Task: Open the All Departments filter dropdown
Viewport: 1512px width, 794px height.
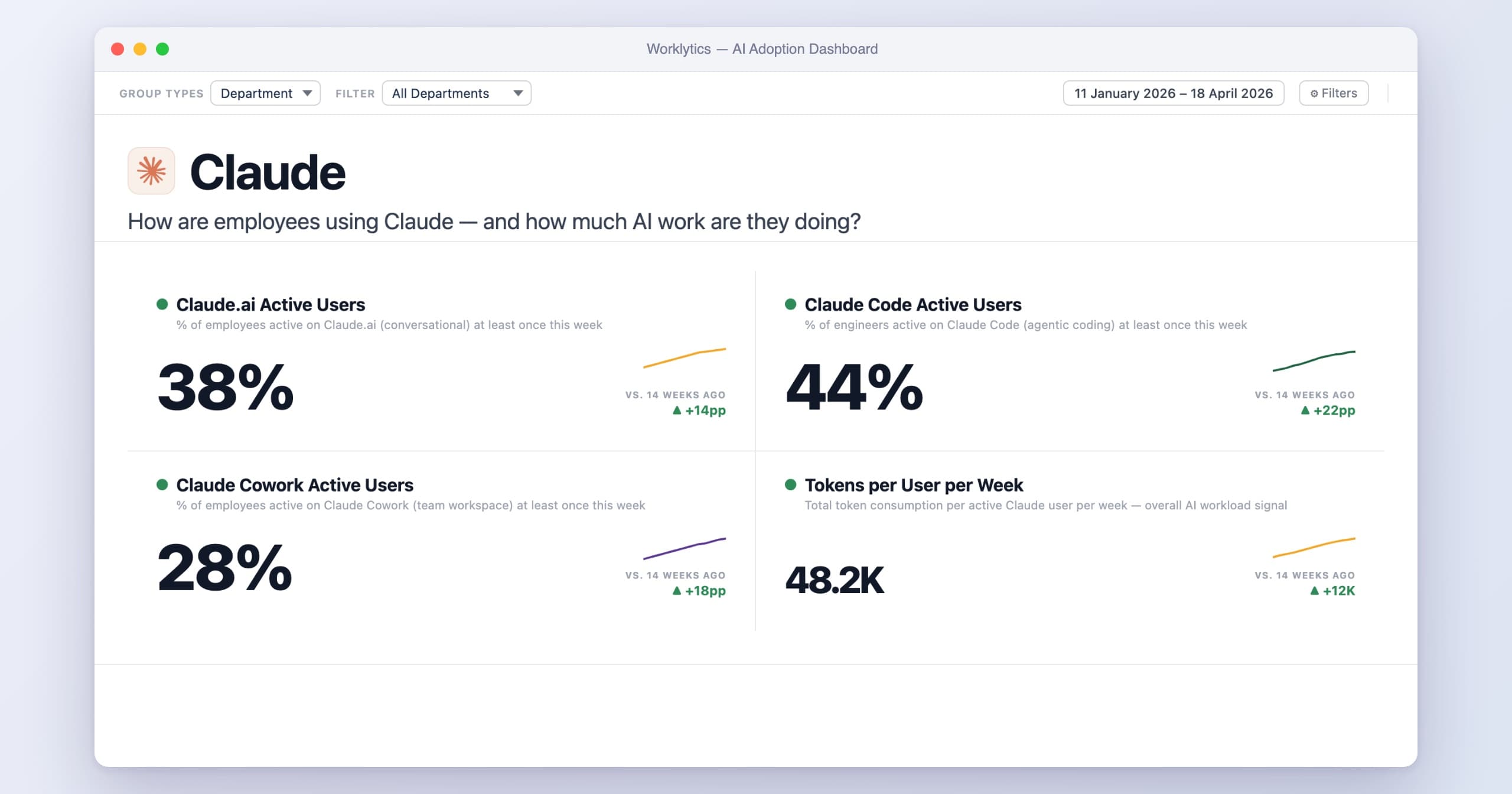Action: point(457,93)
